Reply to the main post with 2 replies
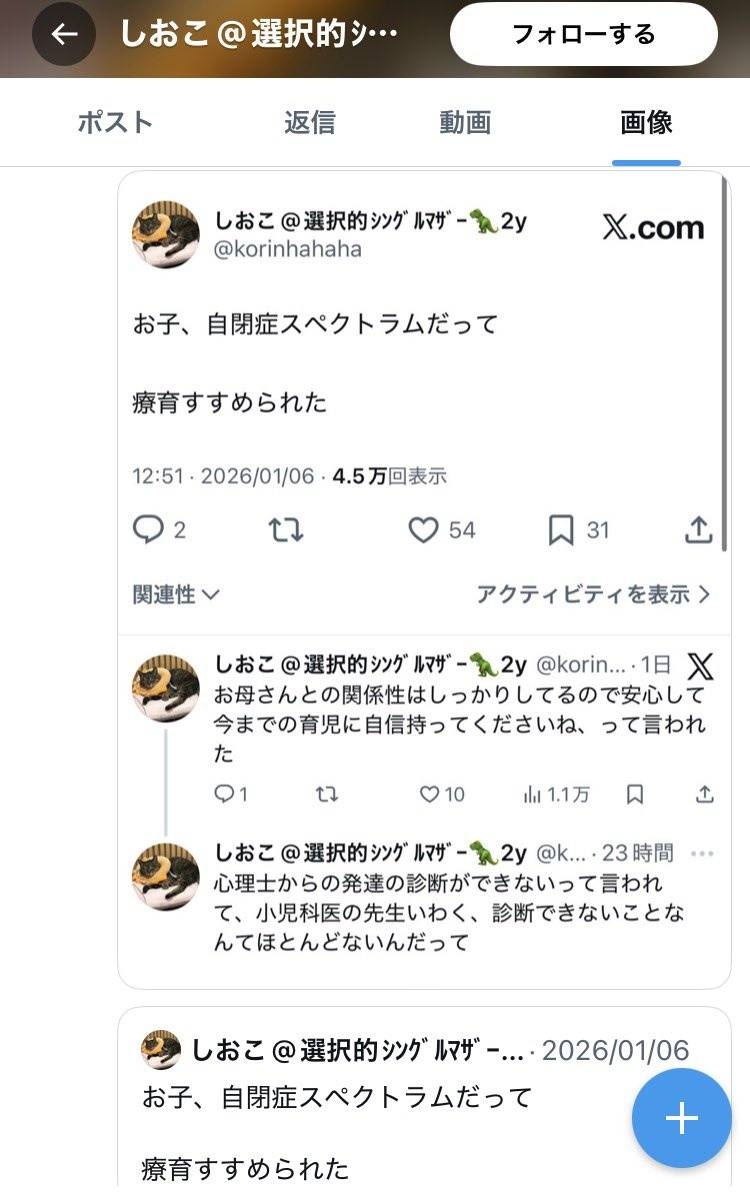Screen dimensions: 750x1200 click(148, 529)
